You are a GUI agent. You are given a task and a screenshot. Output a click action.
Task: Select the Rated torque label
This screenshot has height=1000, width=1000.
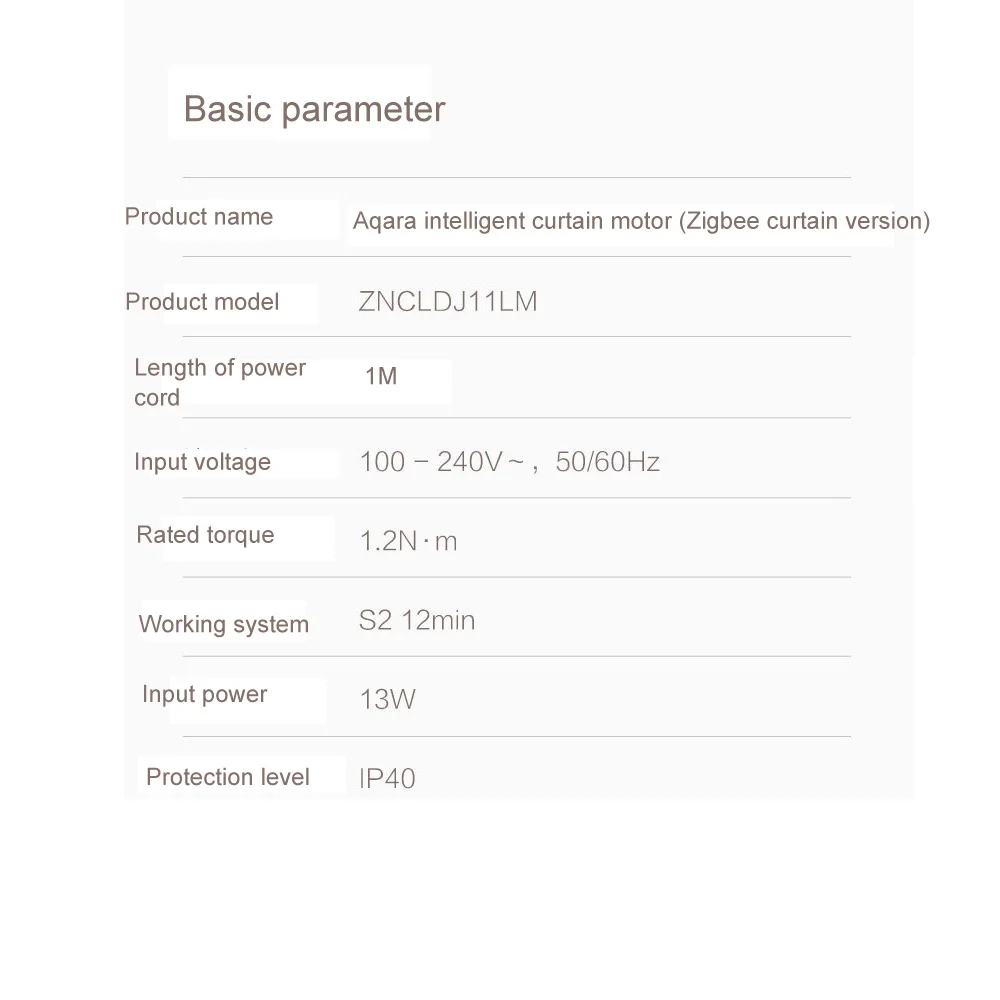pyautogui.click(x=205, y=535)
